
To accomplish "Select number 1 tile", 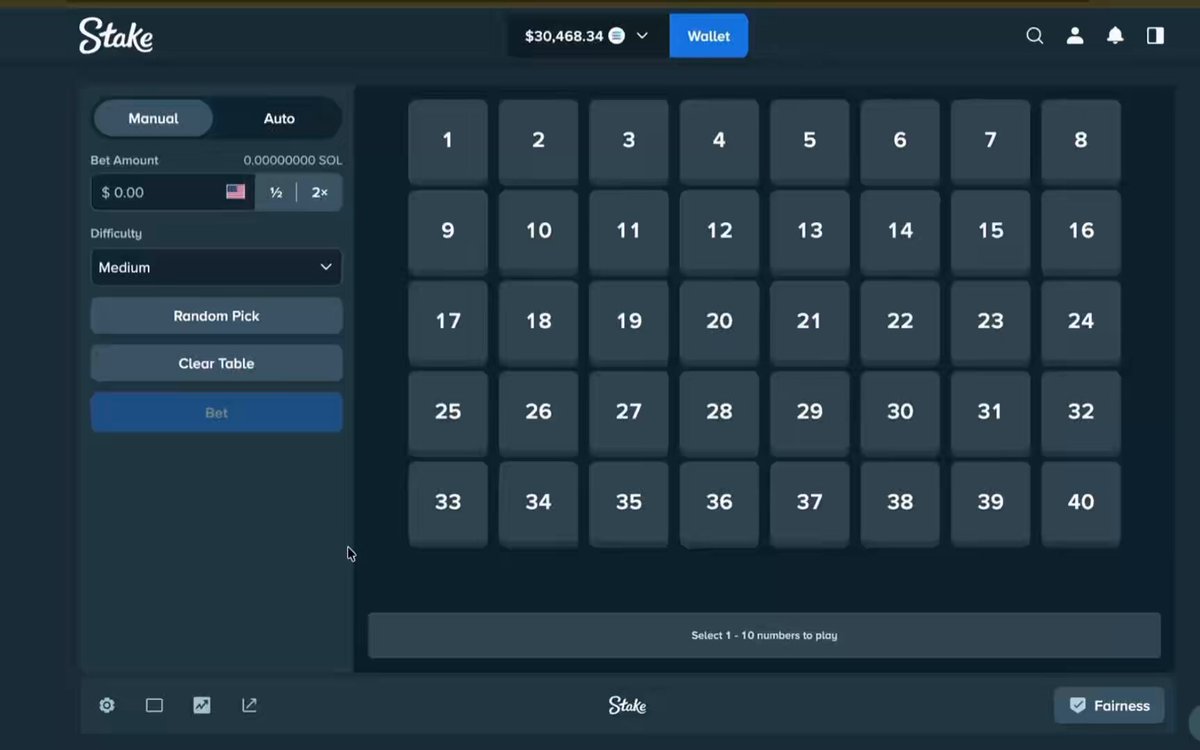I will point(448,141).
